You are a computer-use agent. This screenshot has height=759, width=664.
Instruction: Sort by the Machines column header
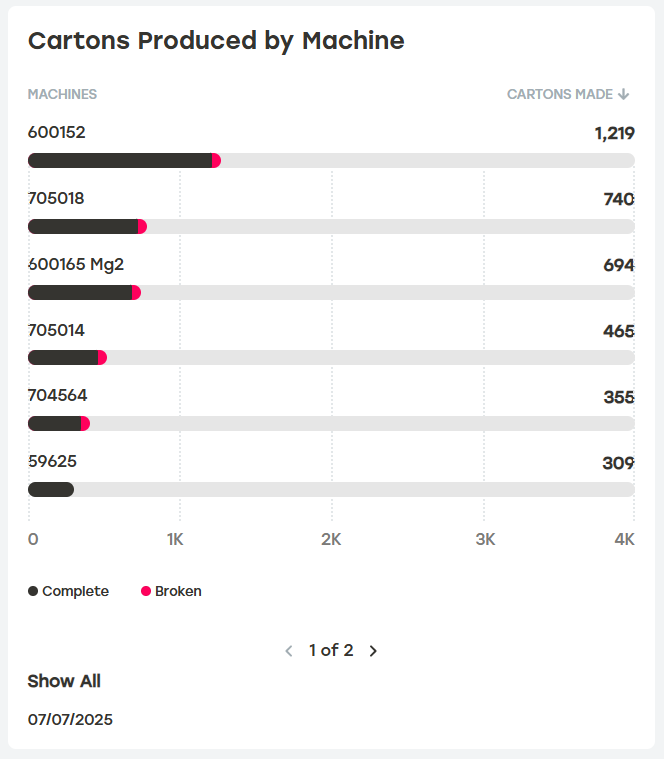click(62, 95)
